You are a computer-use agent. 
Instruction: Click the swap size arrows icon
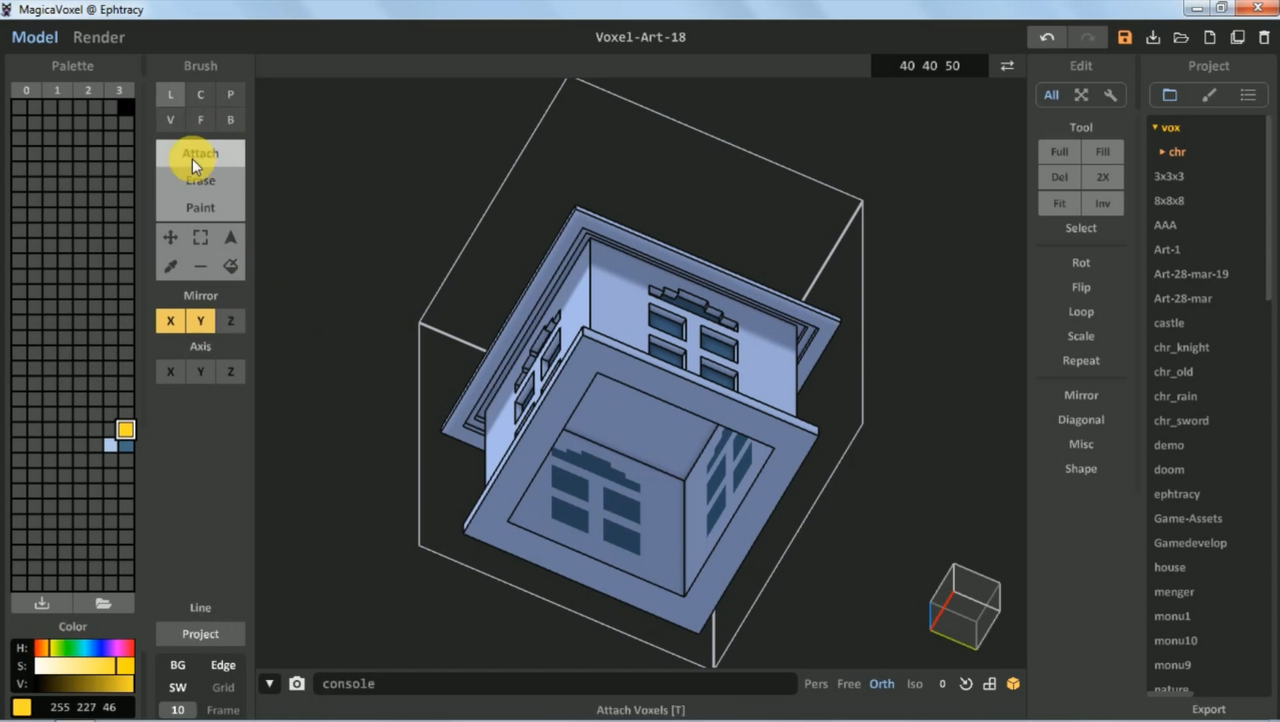1007,66
